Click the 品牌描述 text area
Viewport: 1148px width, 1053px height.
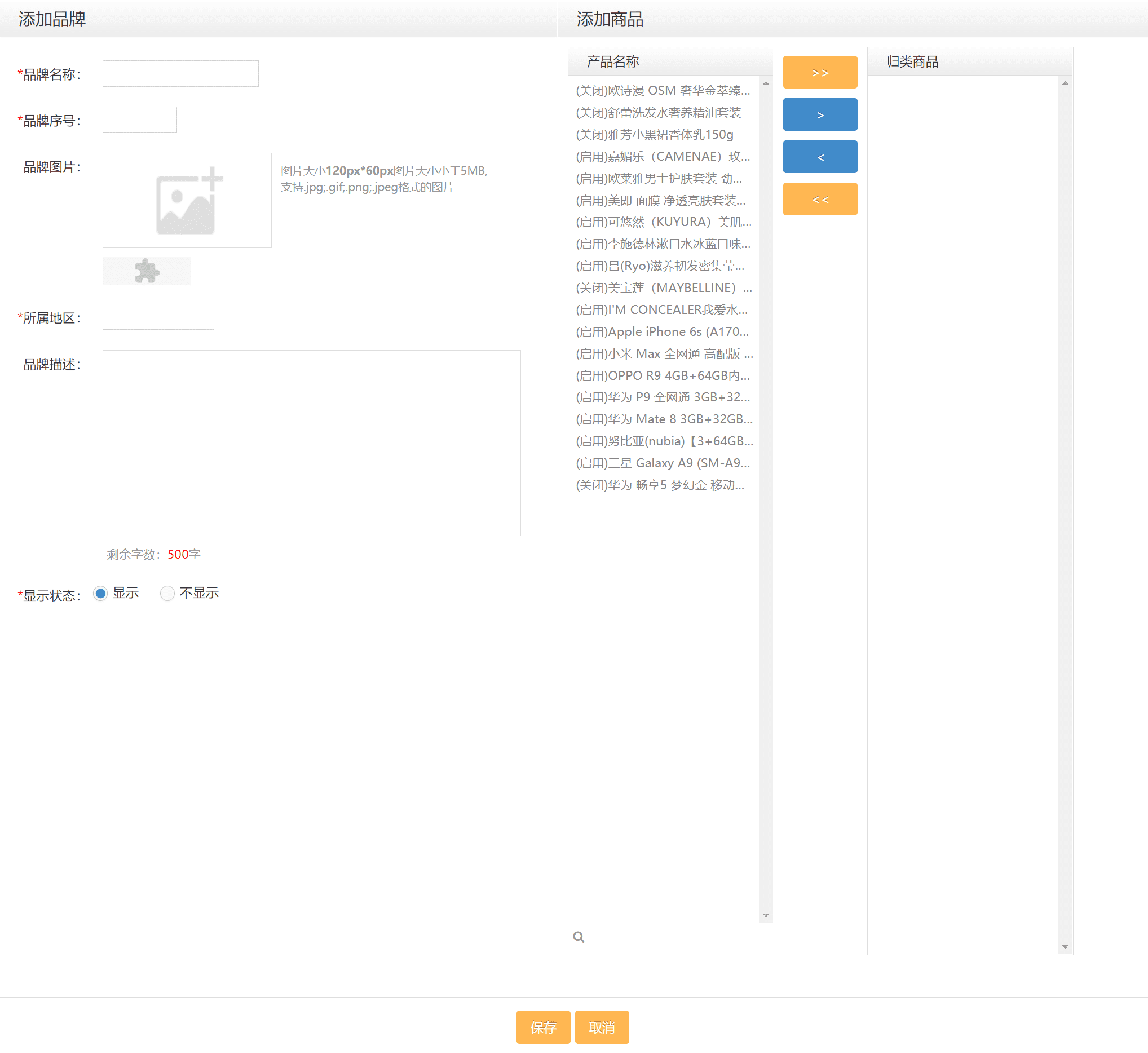pyautogui.click(x=311, y=443)
